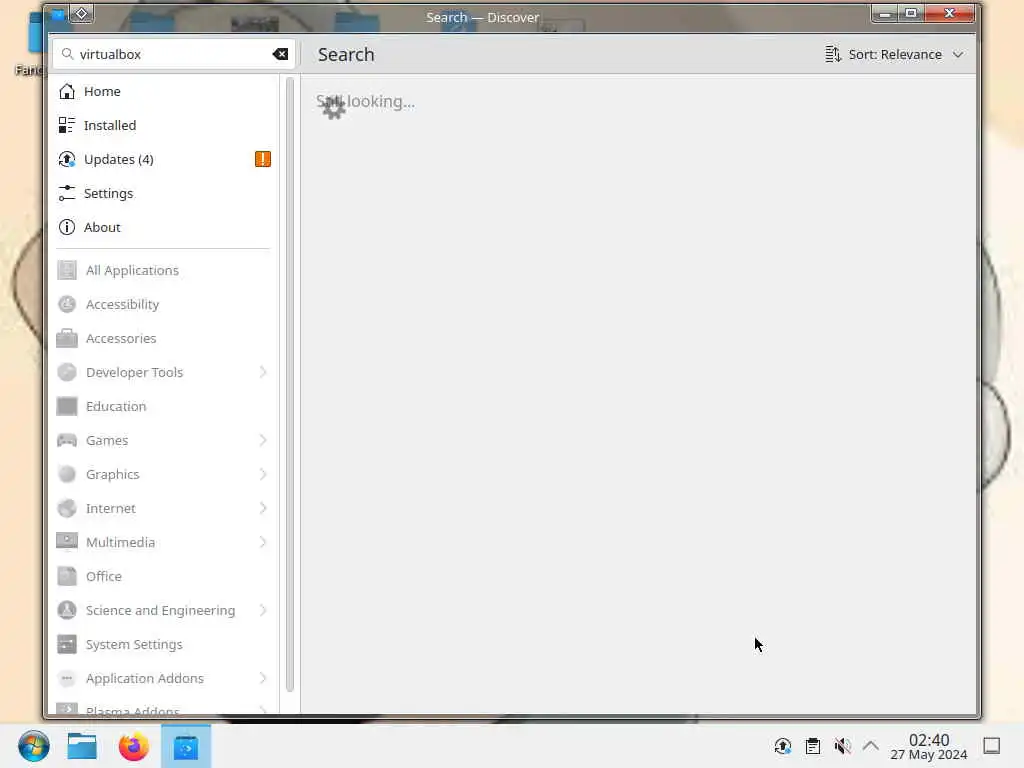
Task: Click the Application Addons icon
Action: (x=67, y=679)
